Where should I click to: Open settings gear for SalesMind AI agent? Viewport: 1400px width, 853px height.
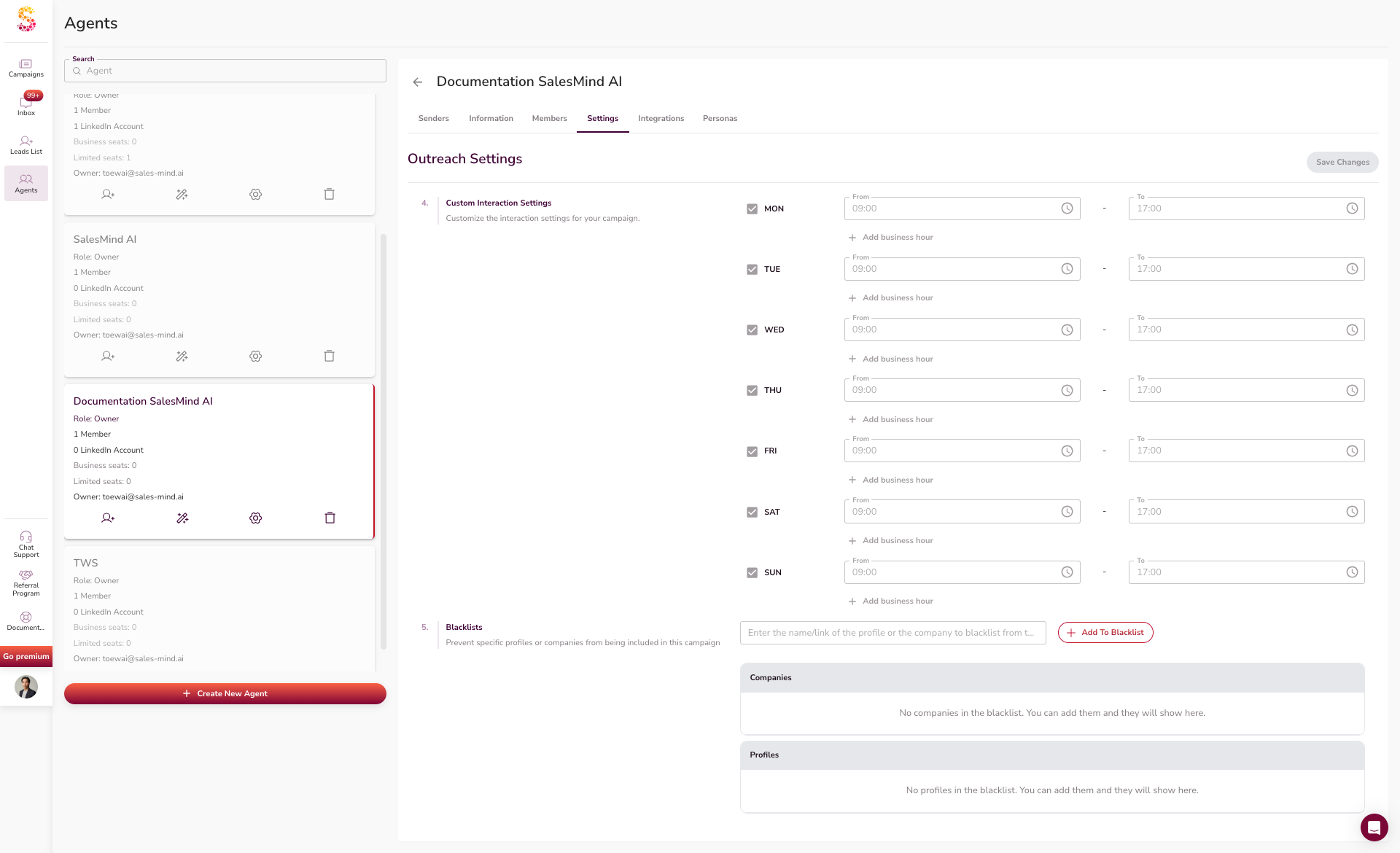point(255,356)
